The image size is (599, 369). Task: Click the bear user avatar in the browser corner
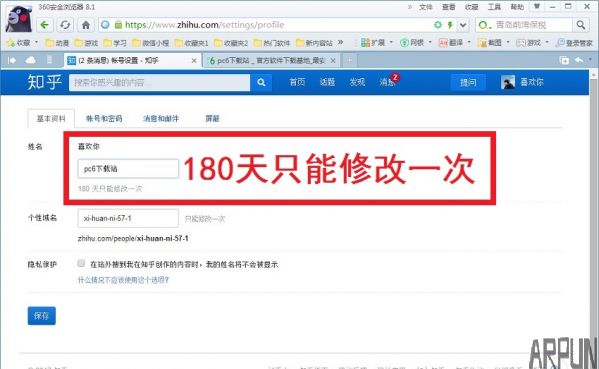coord(19,19)
